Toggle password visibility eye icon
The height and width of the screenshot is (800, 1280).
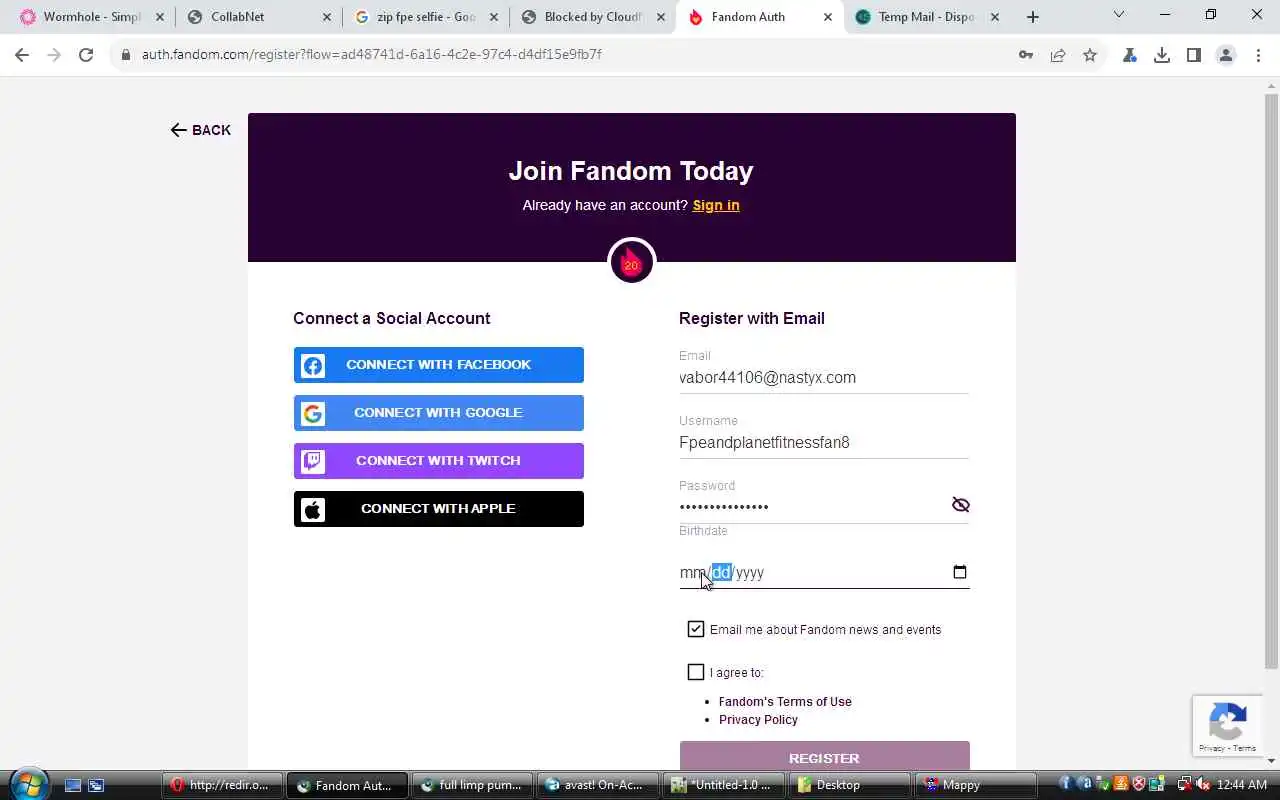click(961, 505)
